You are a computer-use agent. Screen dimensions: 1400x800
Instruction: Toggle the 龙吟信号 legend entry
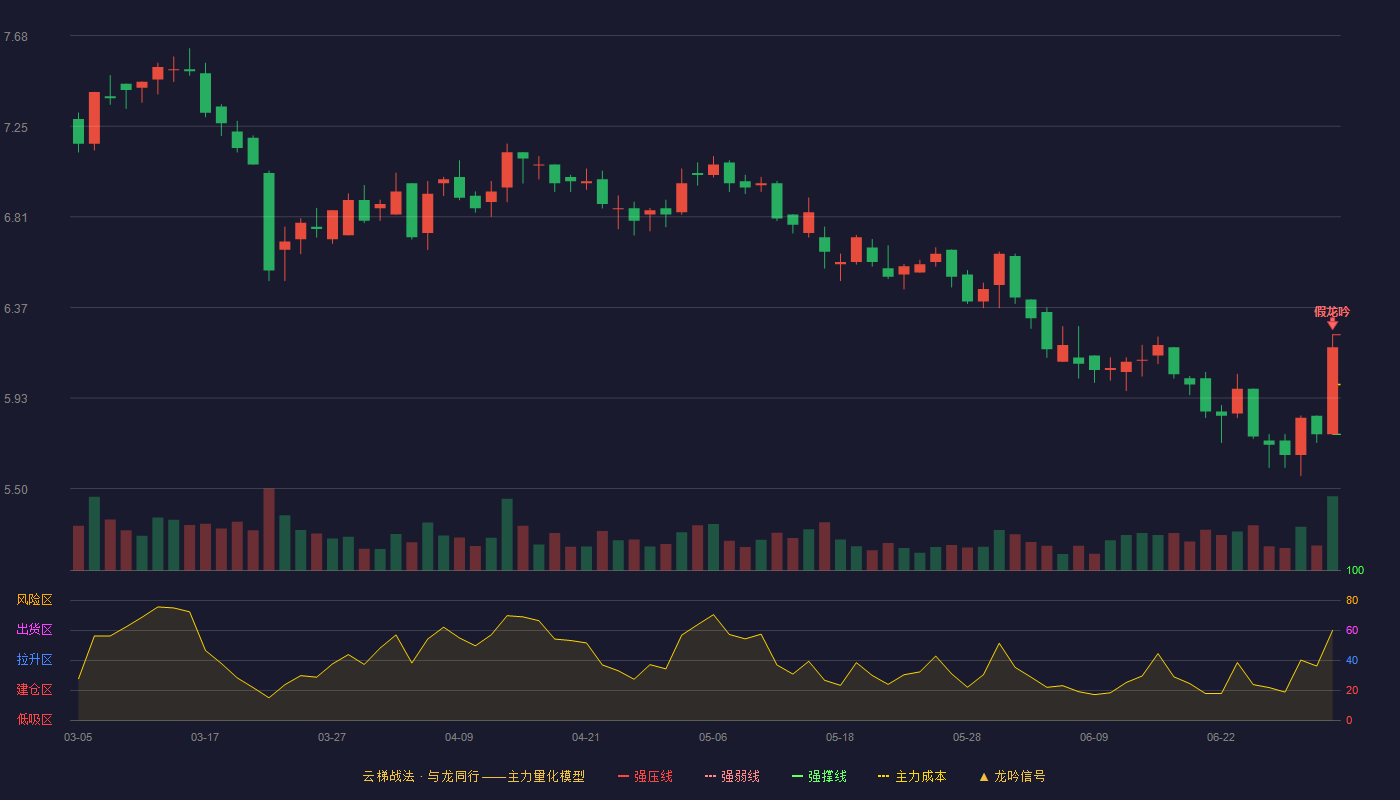(1012, 776)
